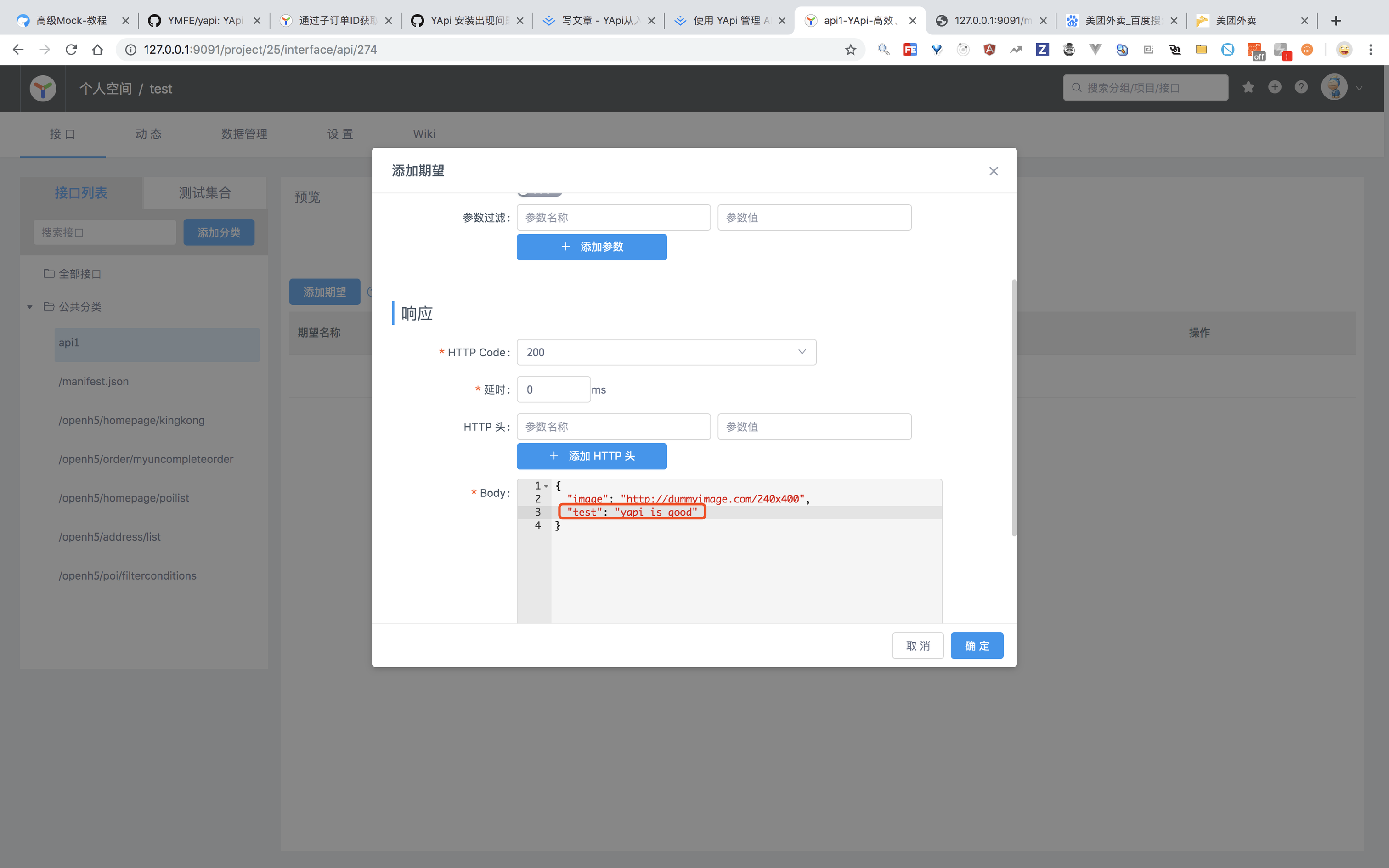Screen dimensions: 1389x868
Task: Expand the user menu chevron
Action: [x=1359, y=88]
